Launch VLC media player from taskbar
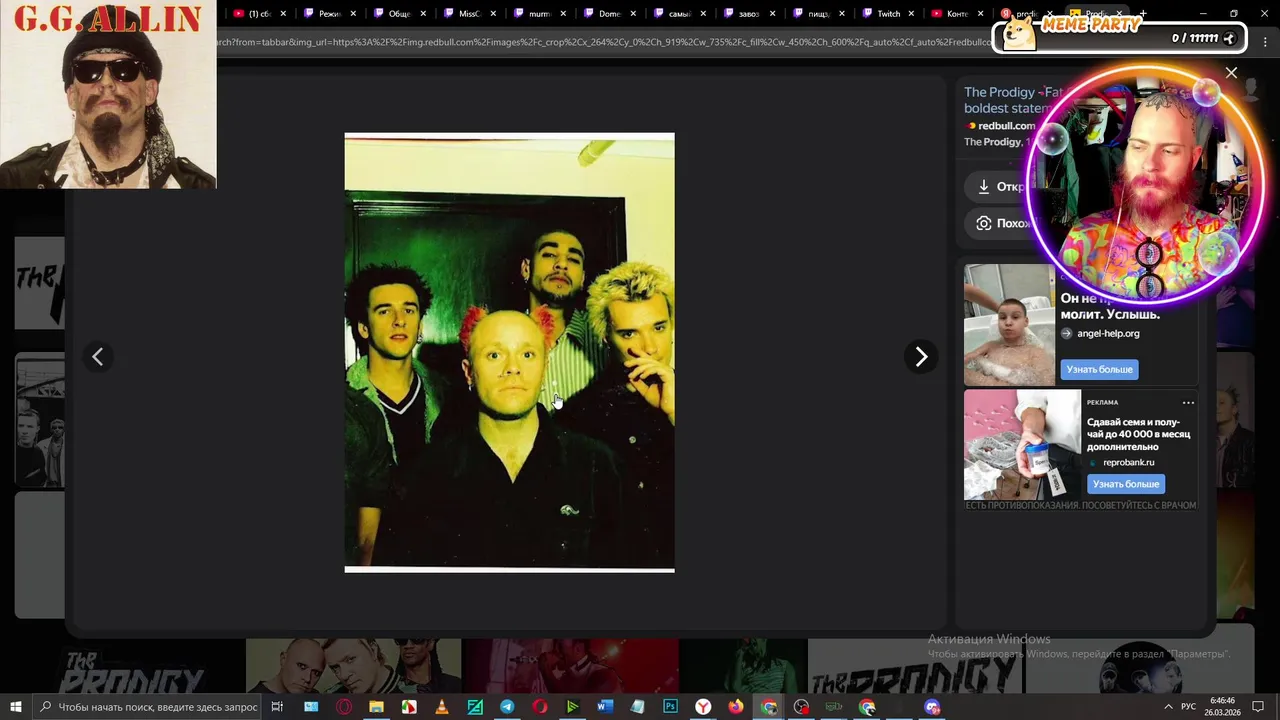 [442, 707]
